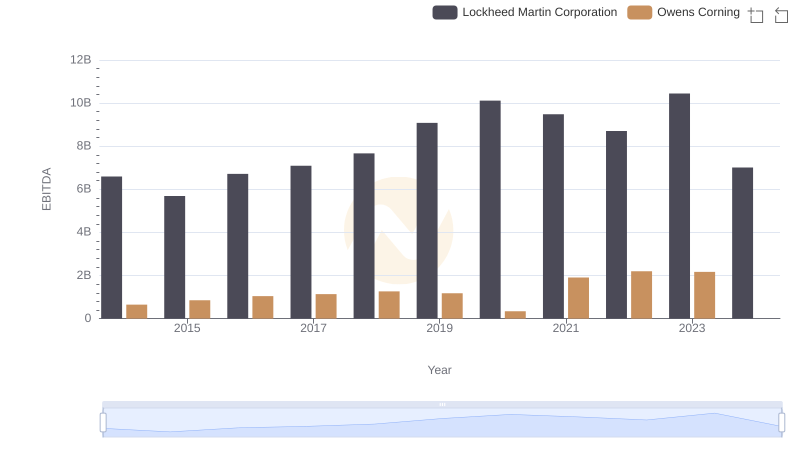Toggle Owens Corning legend color swatch

(x=639, y=13)
